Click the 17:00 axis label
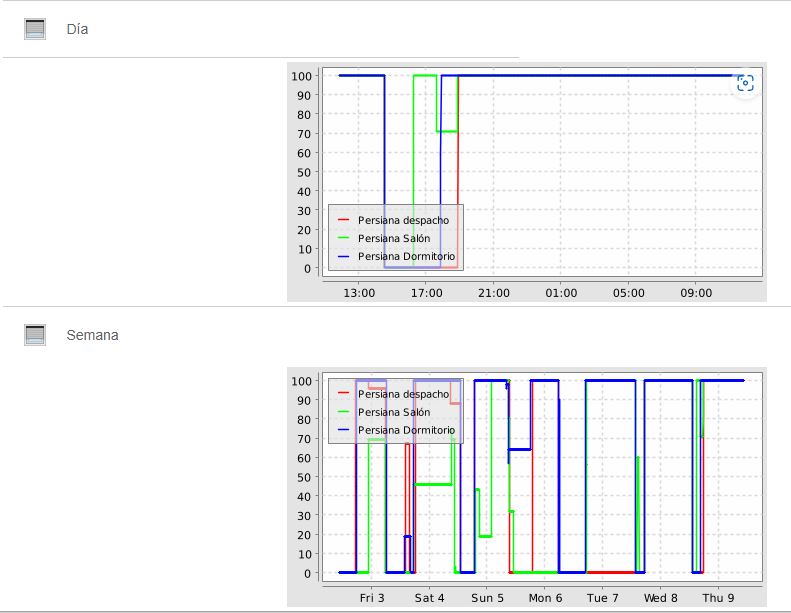 [426, 293]
